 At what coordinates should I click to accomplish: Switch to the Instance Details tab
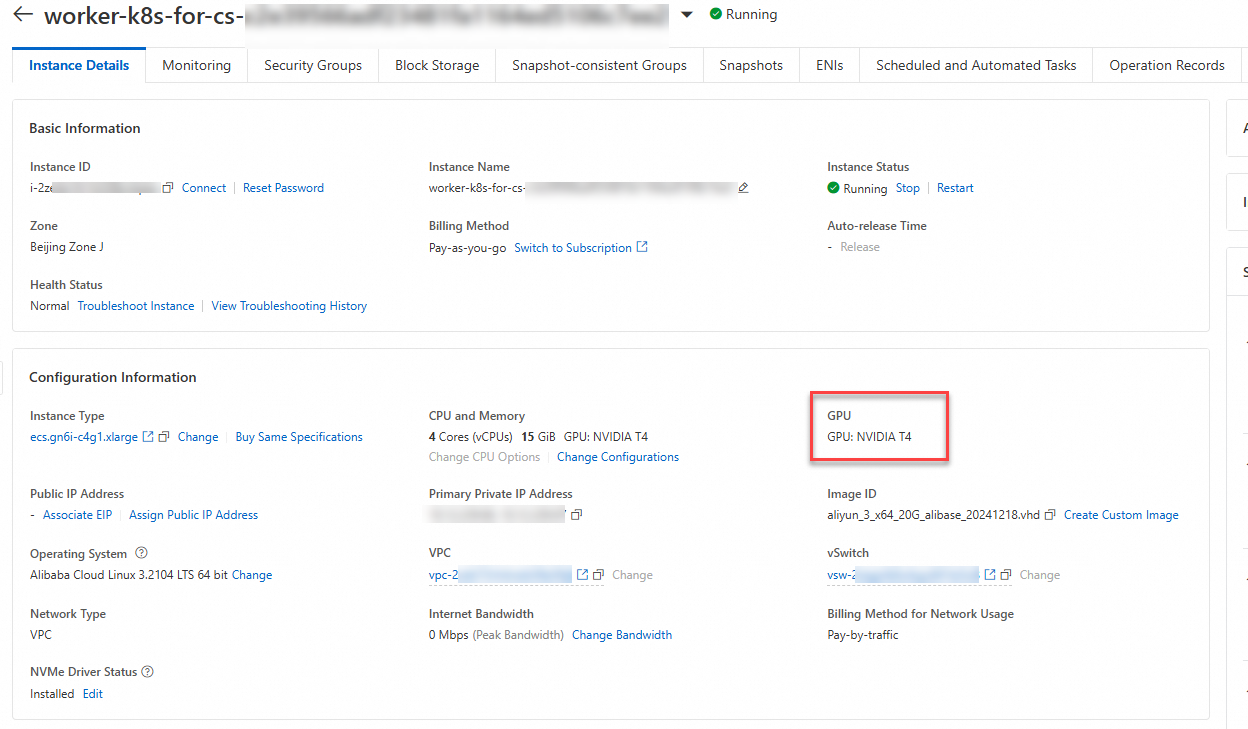tap(79, 65)
